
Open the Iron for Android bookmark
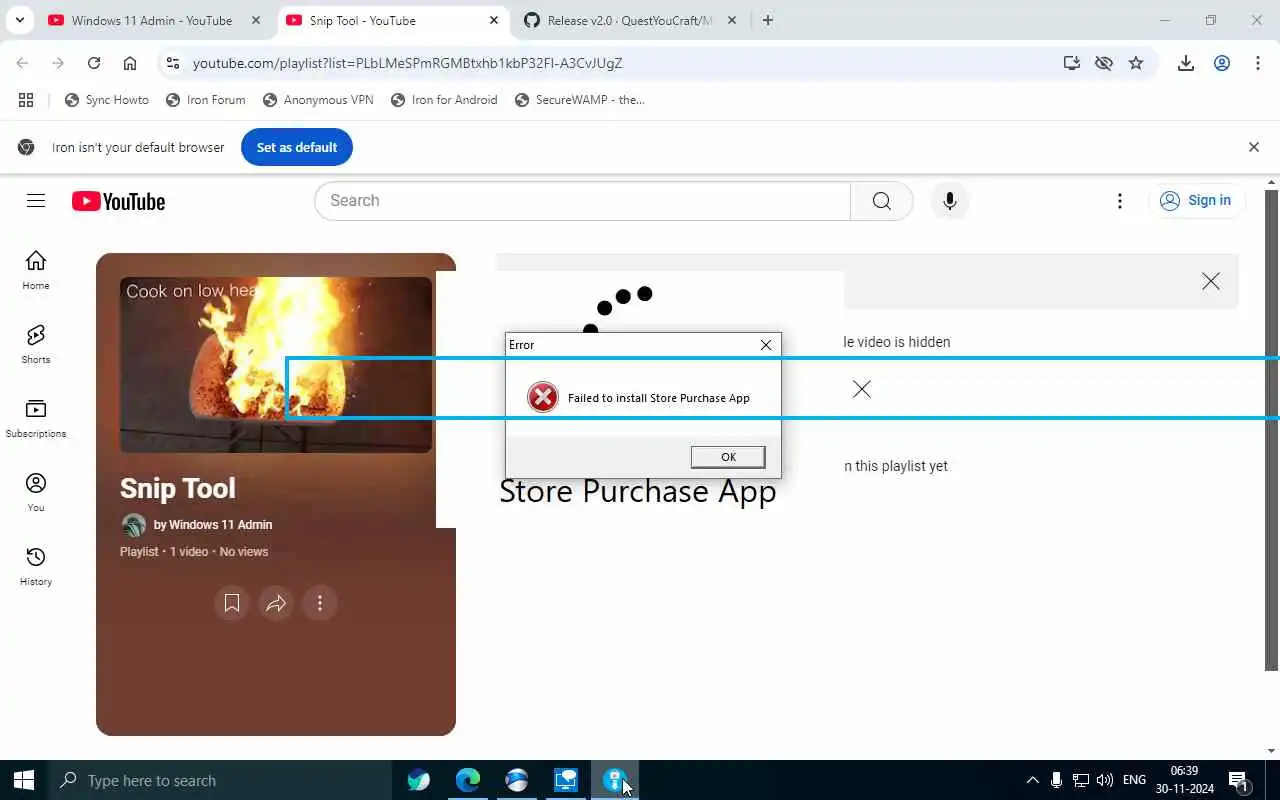(444, 100)
